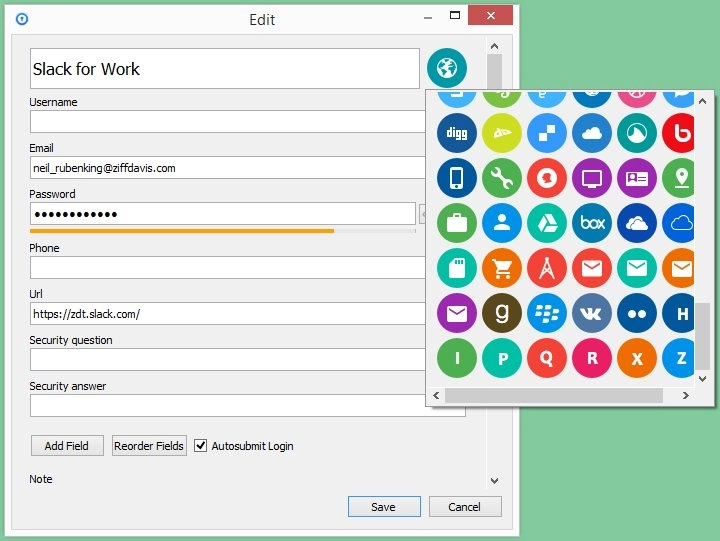Choose the pink letter R icon
This screenshot has width=720, height=541.
pos(592,358)
